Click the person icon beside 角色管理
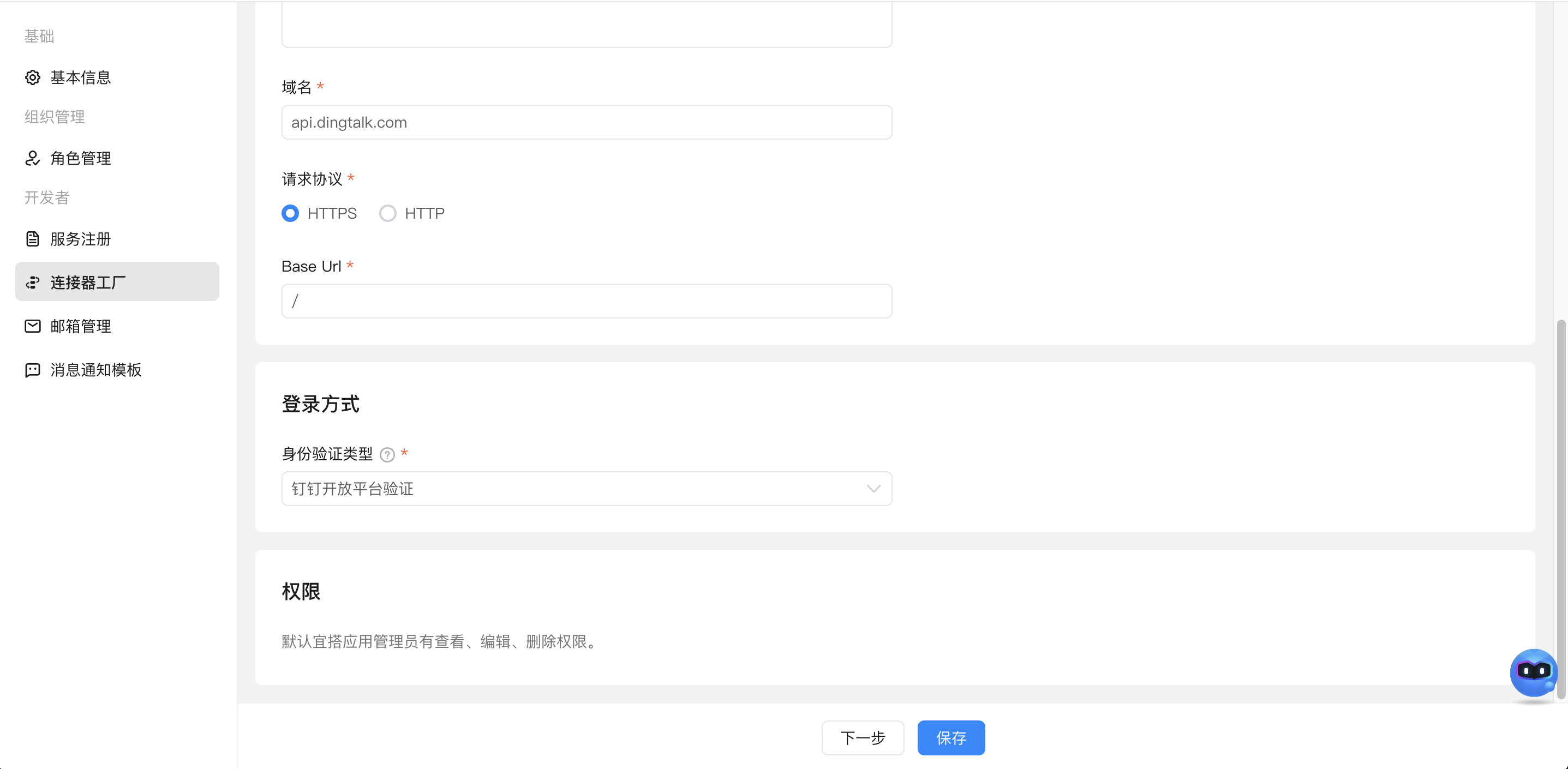 pos(32,158)
